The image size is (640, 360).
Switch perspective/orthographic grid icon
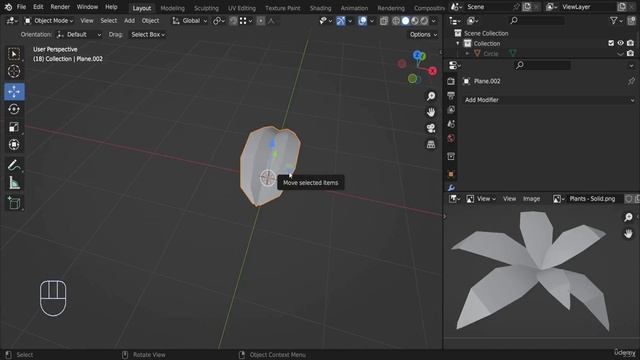tap(431, 144)
